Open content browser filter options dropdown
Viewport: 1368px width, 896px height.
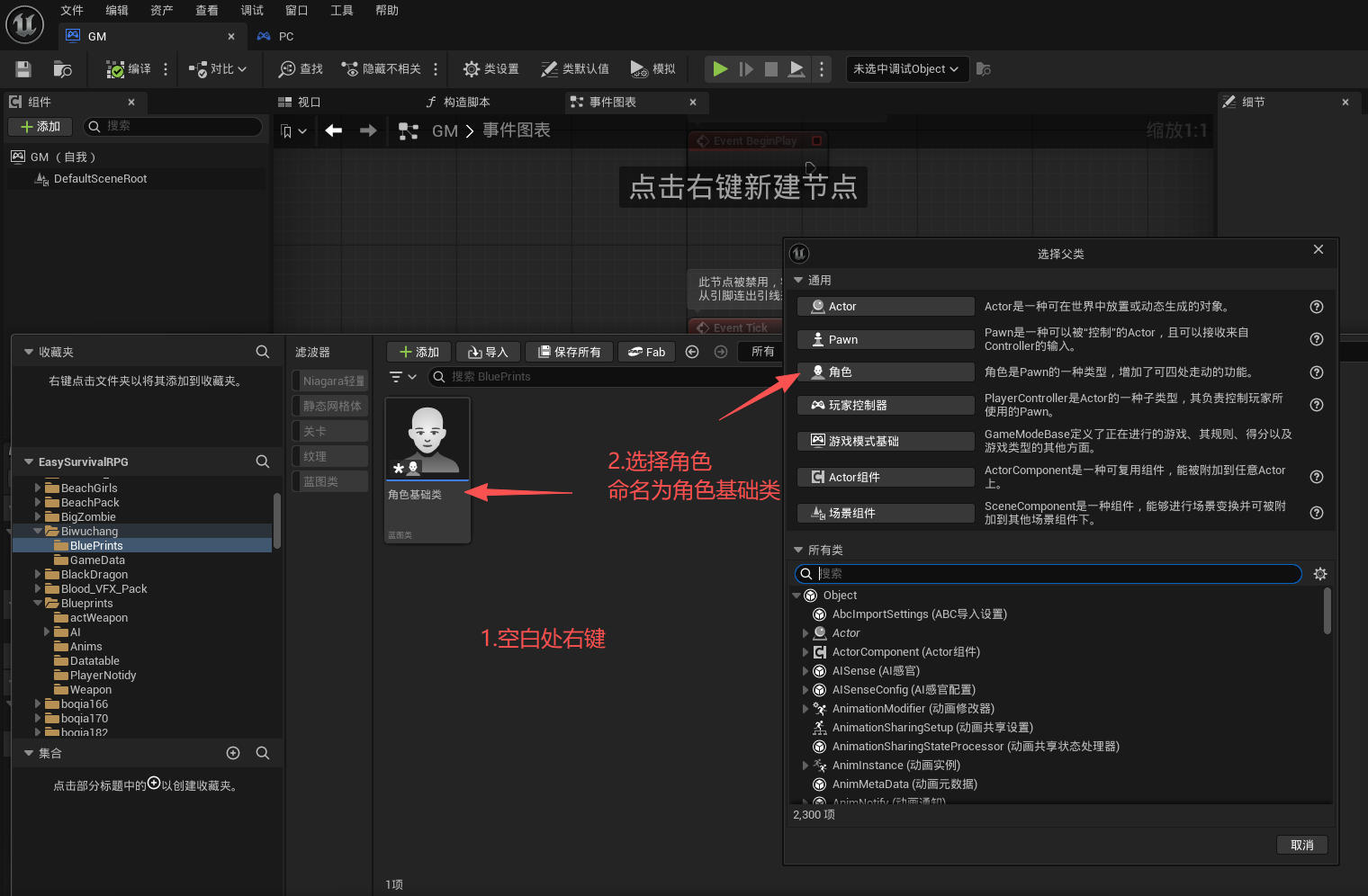click(x=402, y=377)
